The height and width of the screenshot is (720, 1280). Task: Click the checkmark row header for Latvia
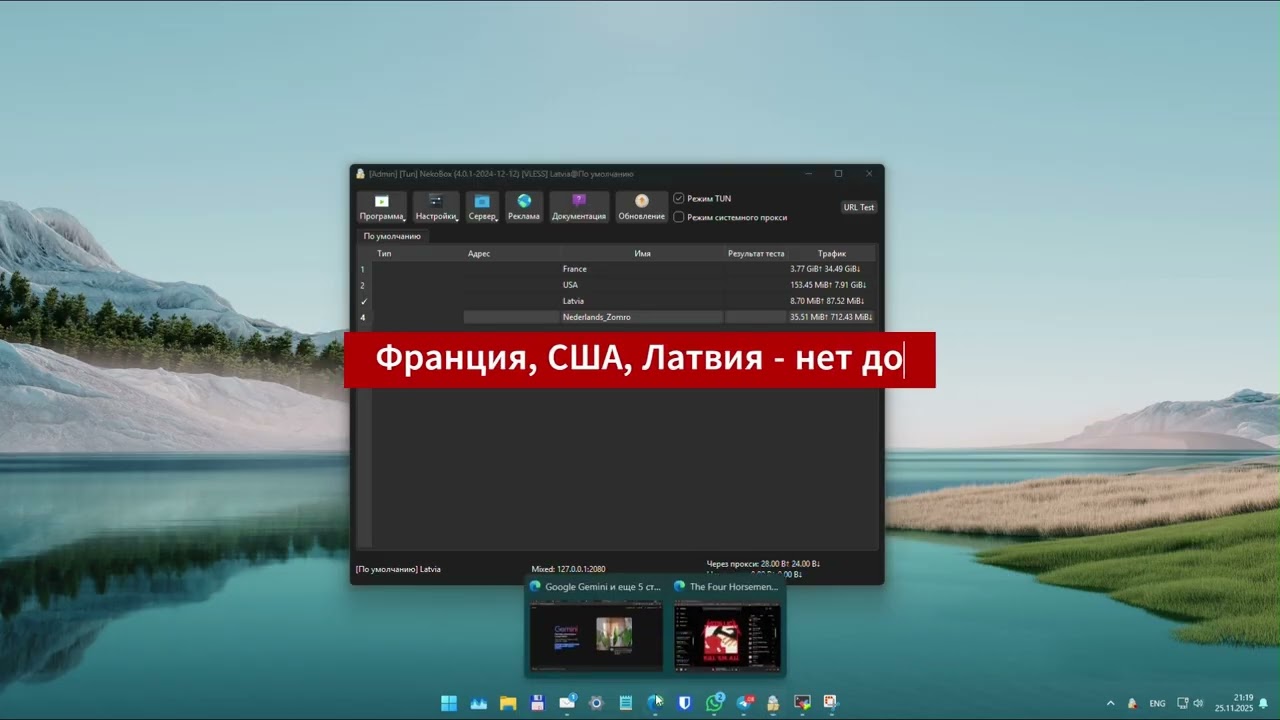pos(364,301)
